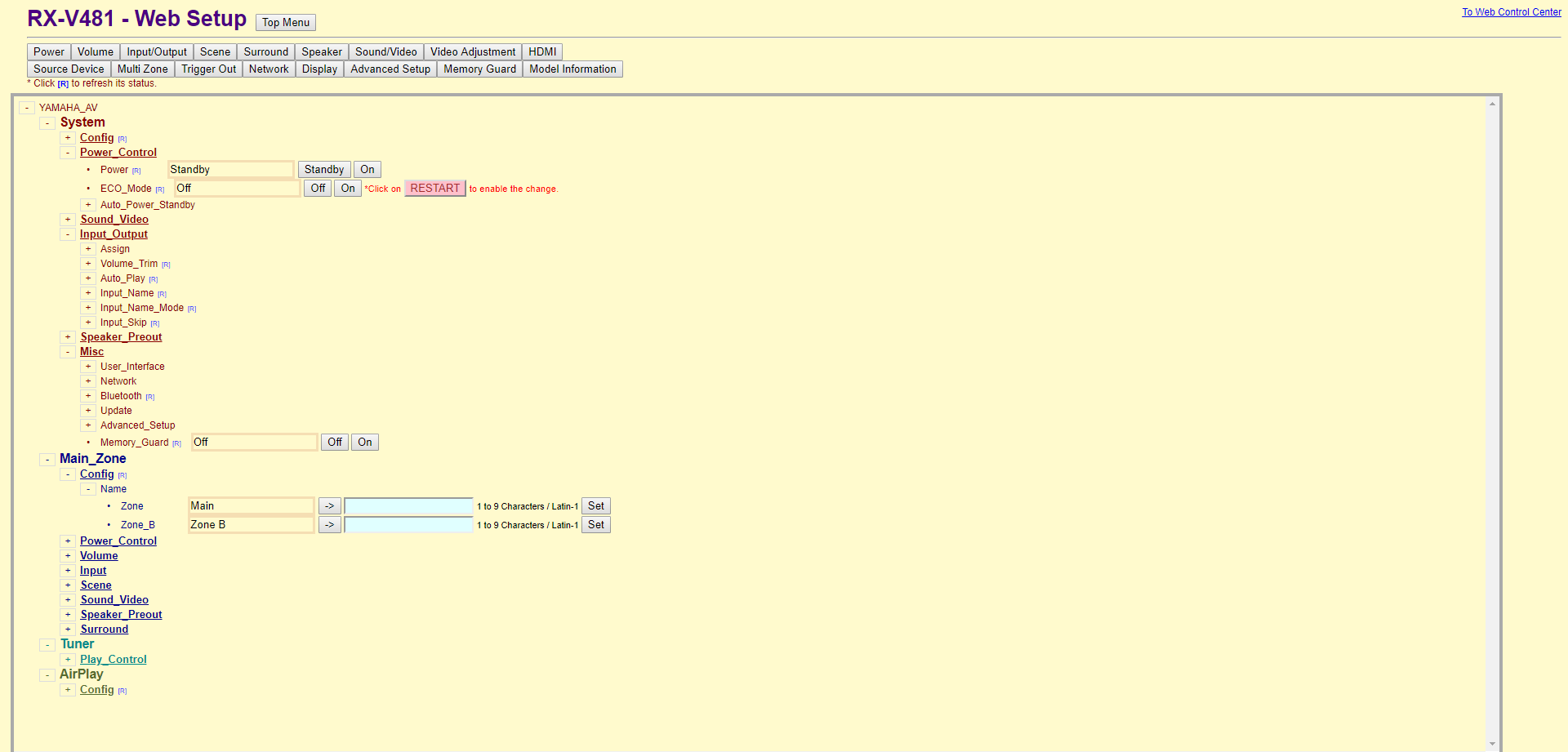Screen dimensions: 1568x752
Task: Refresh Memory_Guard status using [R] icon
Action: (x=176, y=443)
